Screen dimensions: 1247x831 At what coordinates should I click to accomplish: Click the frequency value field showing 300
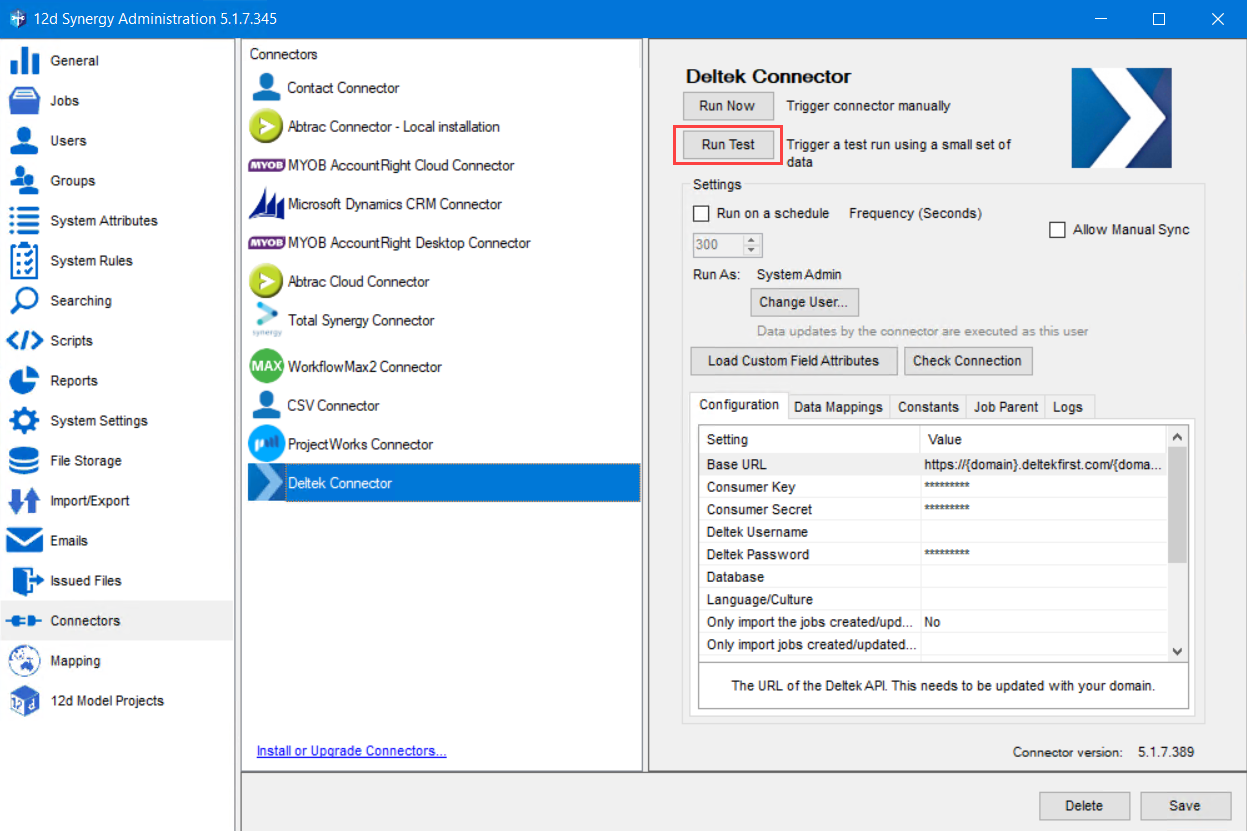click(x=718, y=245)
